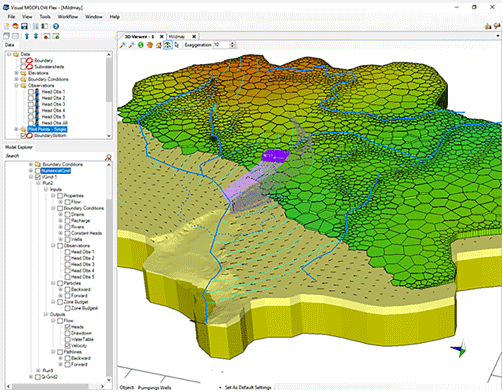The image size is (503, 392).
Task: Click the 3D axis orientation gizmo
Action: tap(459, 349)
